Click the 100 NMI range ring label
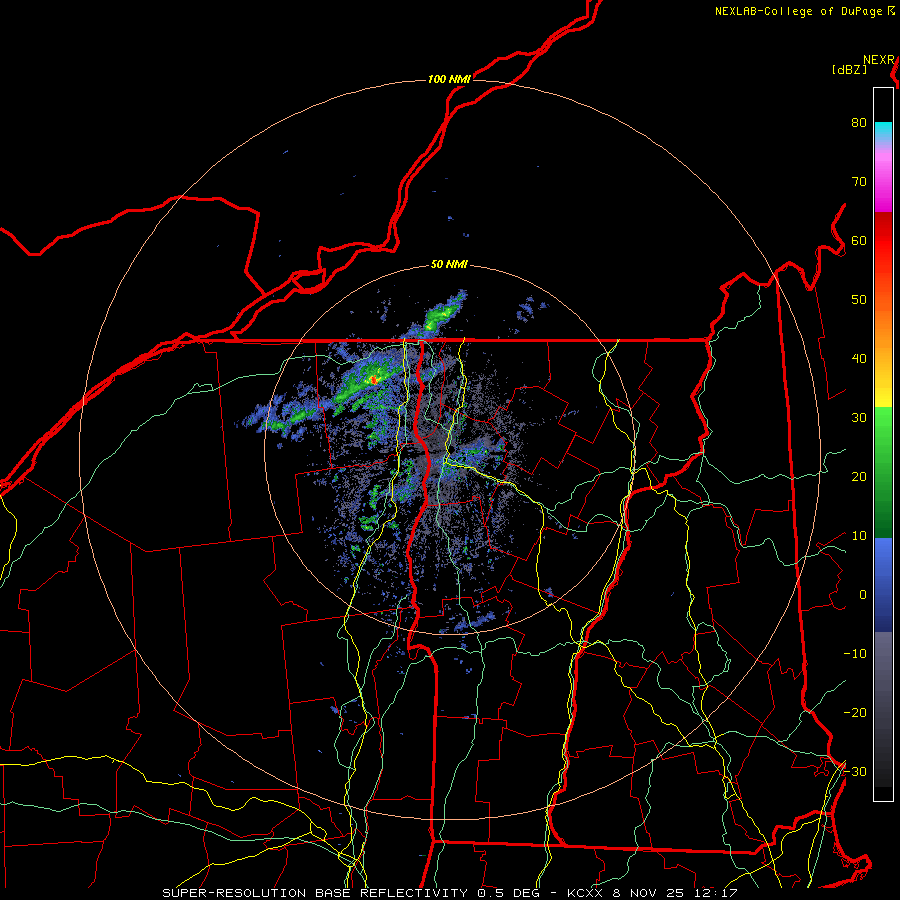The width and height of the screenshot is (900, 900). coord(449,79)
